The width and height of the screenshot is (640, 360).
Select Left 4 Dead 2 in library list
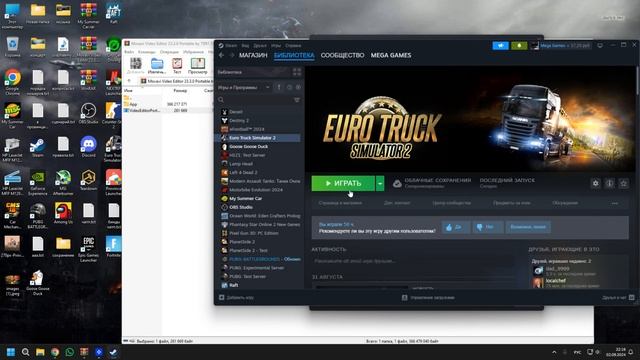pos(243,172)
